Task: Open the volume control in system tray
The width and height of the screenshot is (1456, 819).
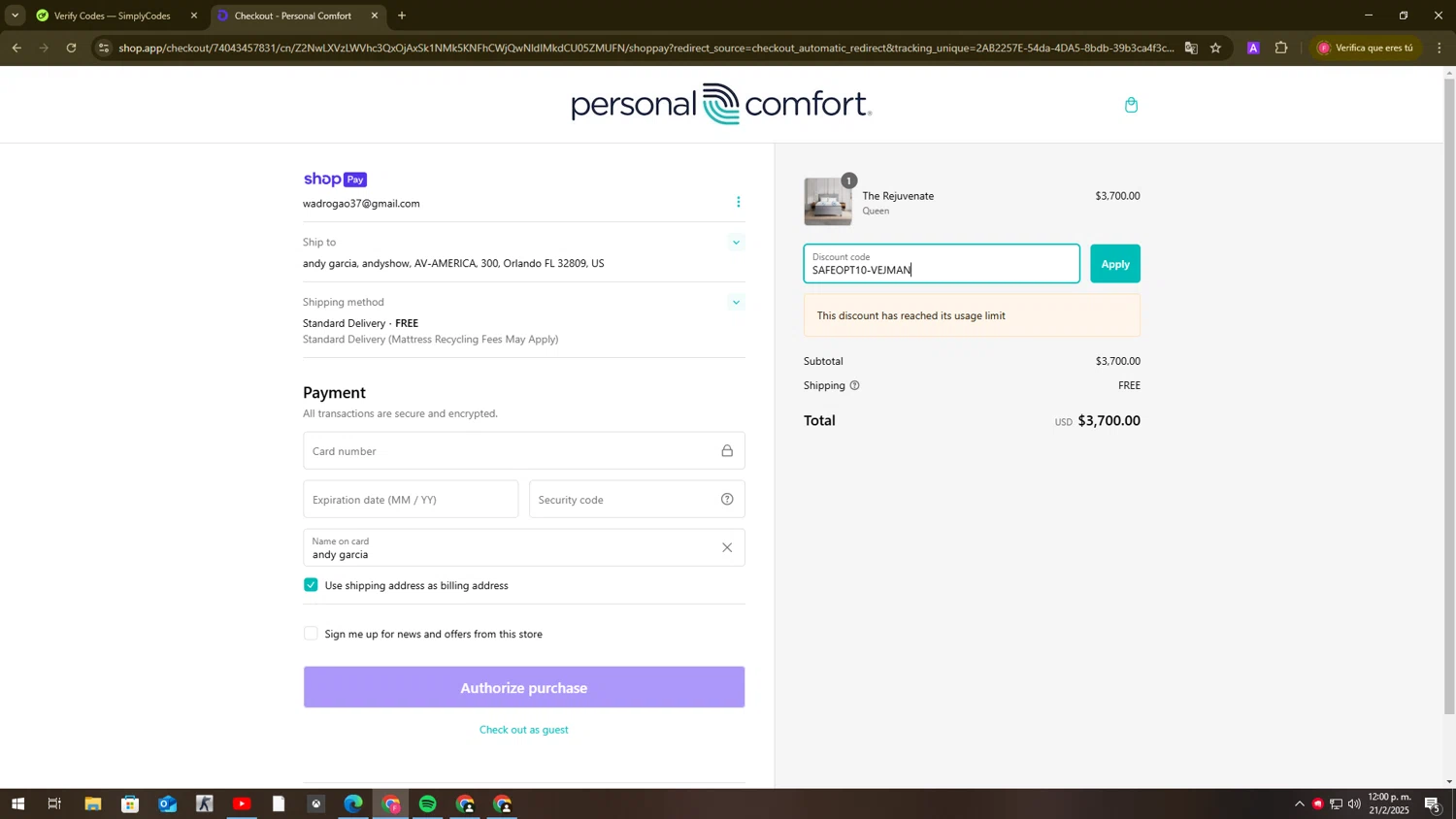Action: tap(1355, 804)
